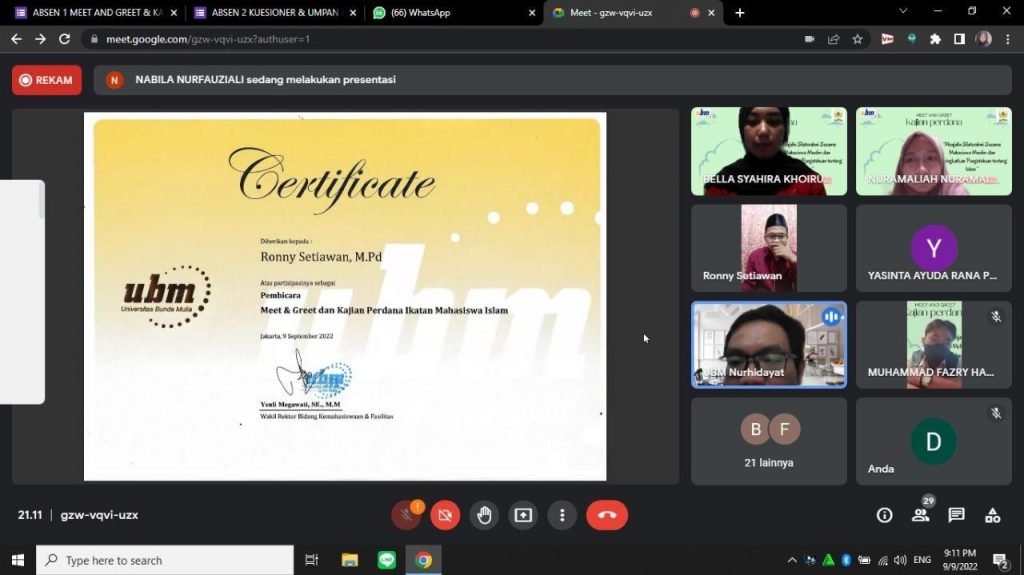Open the green extension icon in toolbar
The width and height of the screenshot is (1024, 575).
[912, 39]
